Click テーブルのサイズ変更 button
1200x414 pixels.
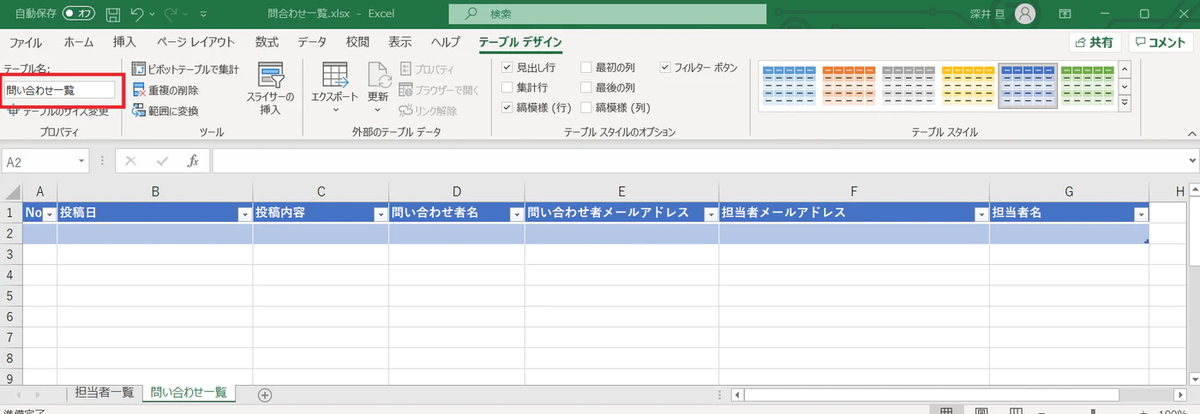pos(59,111)
